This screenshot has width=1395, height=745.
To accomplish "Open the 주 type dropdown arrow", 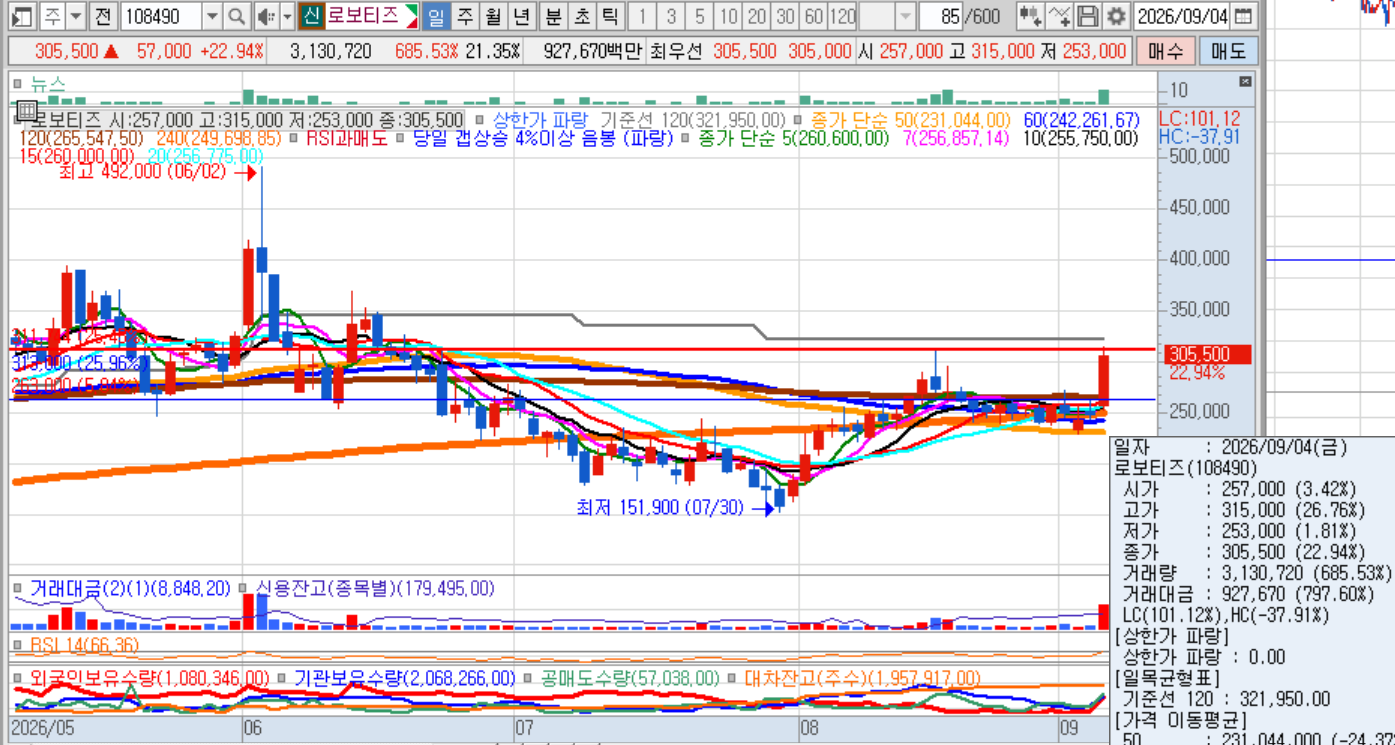I will point(76,16).
